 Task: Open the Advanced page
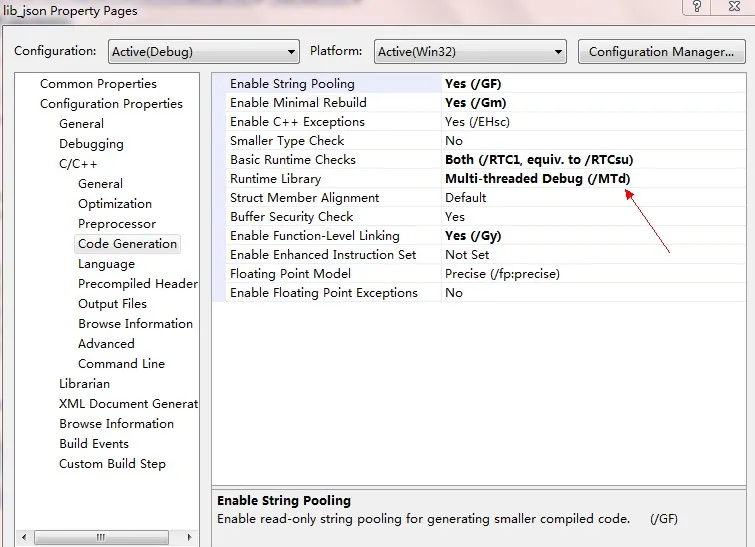coord(106,344)
